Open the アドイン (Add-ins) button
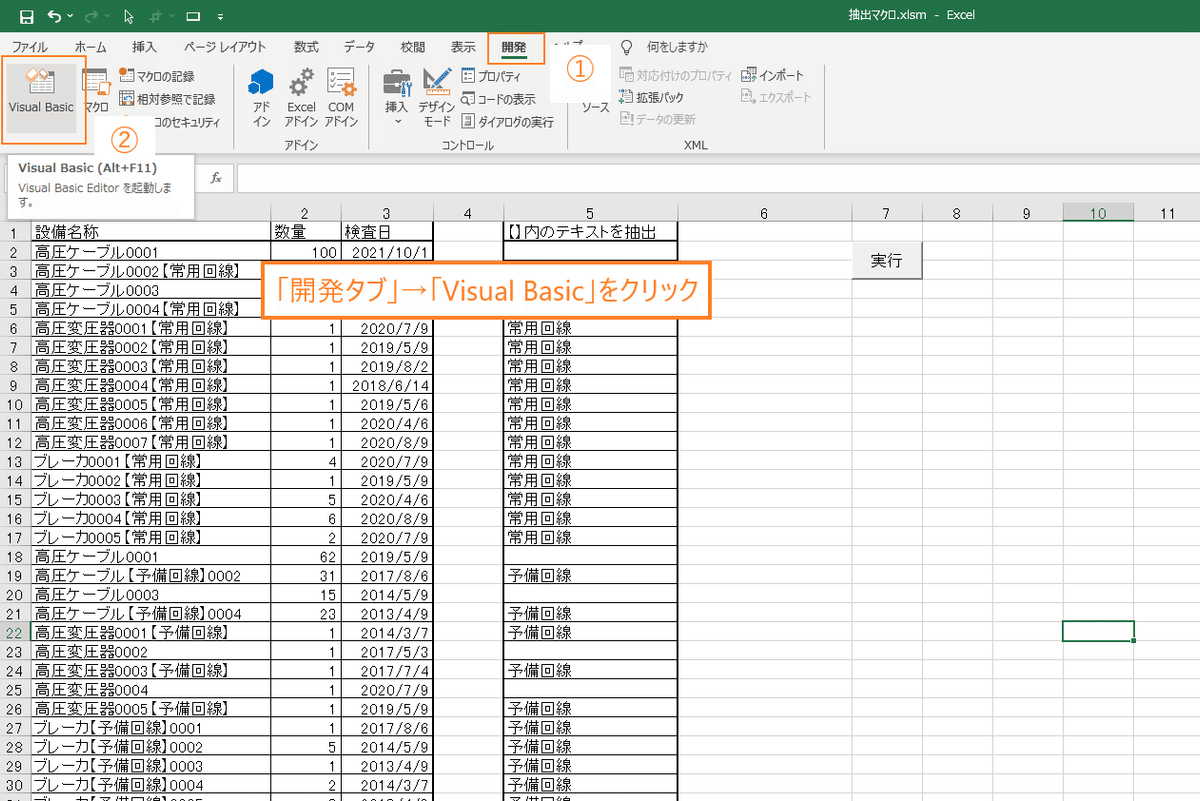This screenshot has width=1200, height=801. [261, 97]
